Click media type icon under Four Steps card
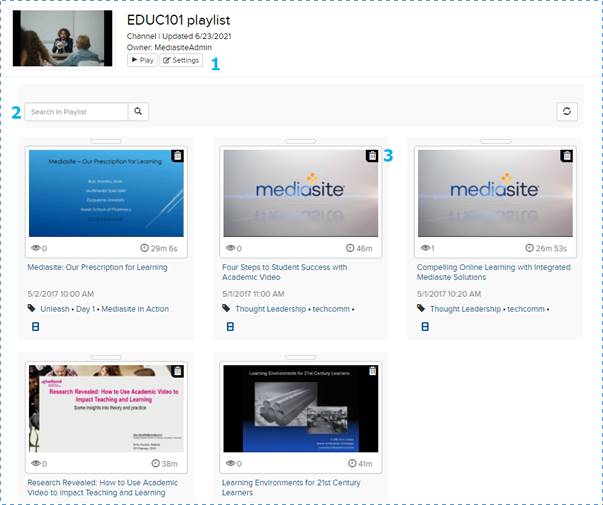The image size is (603, 505). coord(230,327)
